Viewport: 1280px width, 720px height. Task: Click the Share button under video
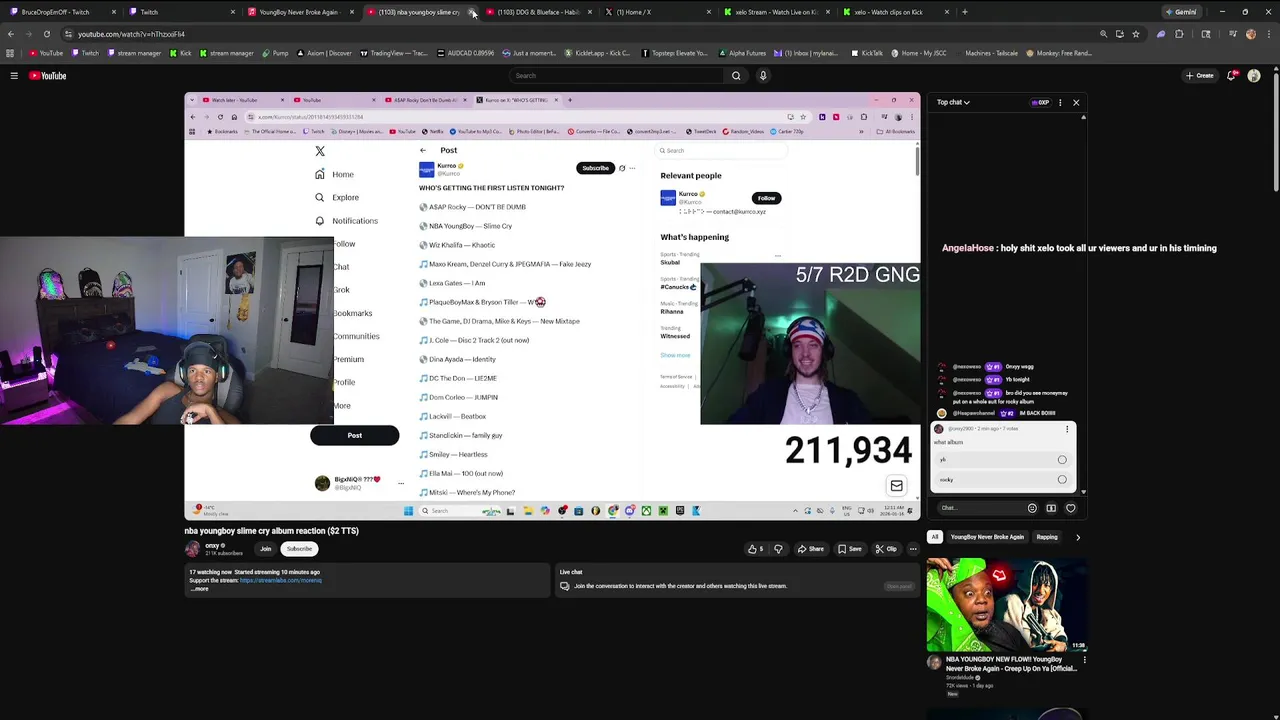pyautogui.click(x=811, y=549)
